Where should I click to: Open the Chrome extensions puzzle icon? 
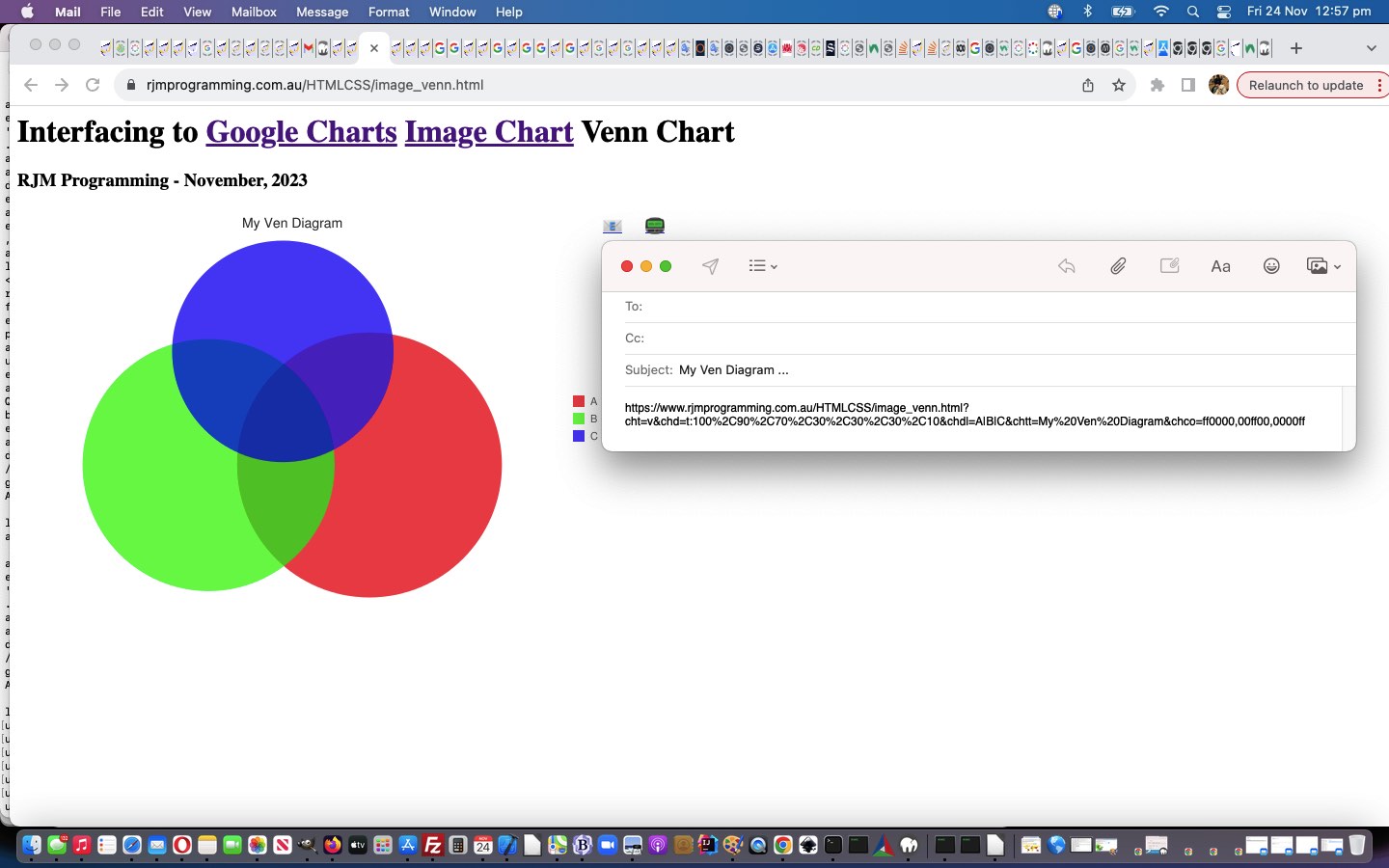click(1157, 85)
